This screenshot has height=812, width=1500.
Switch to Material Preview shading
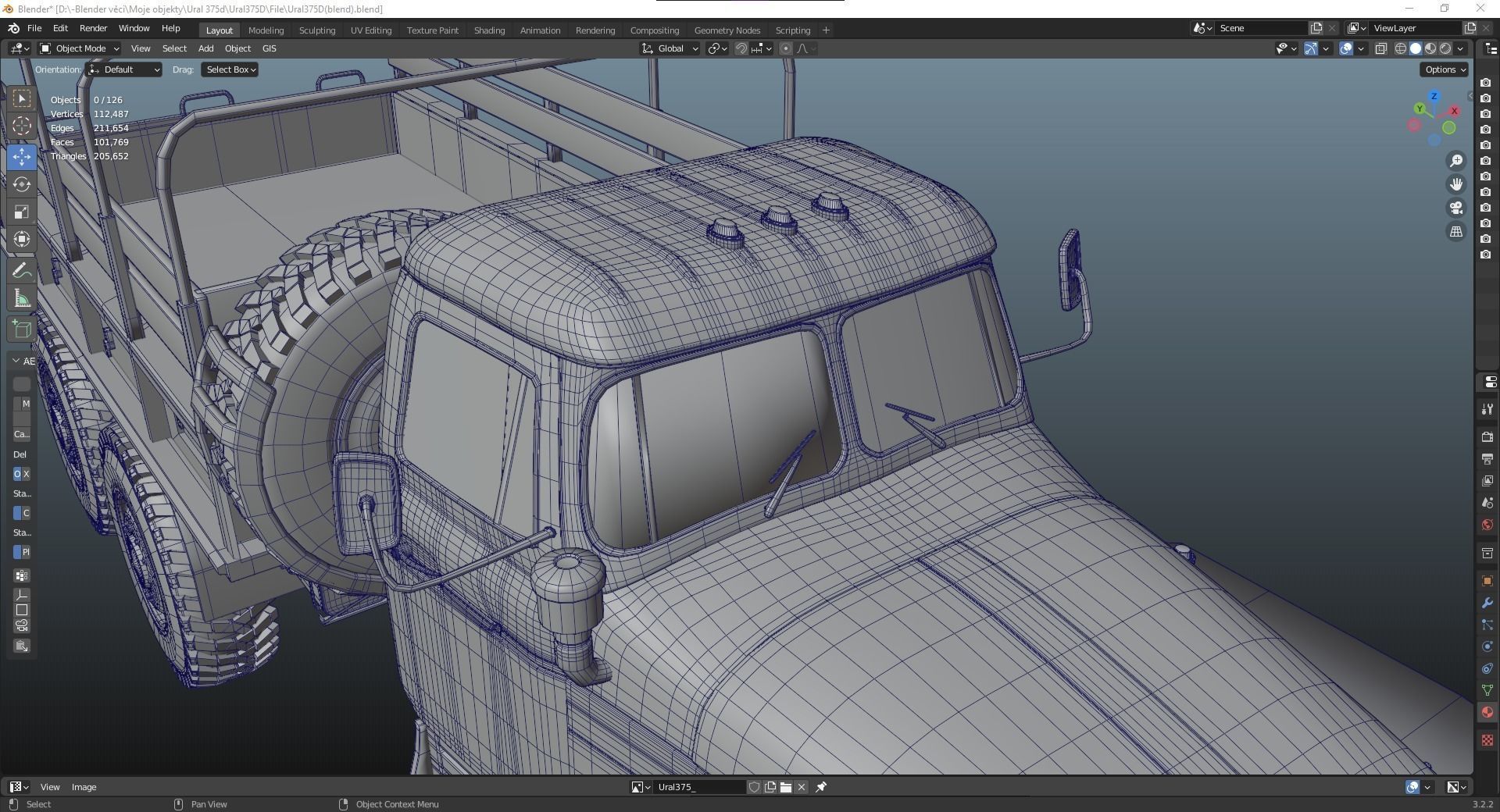(x=1430, y=48)
